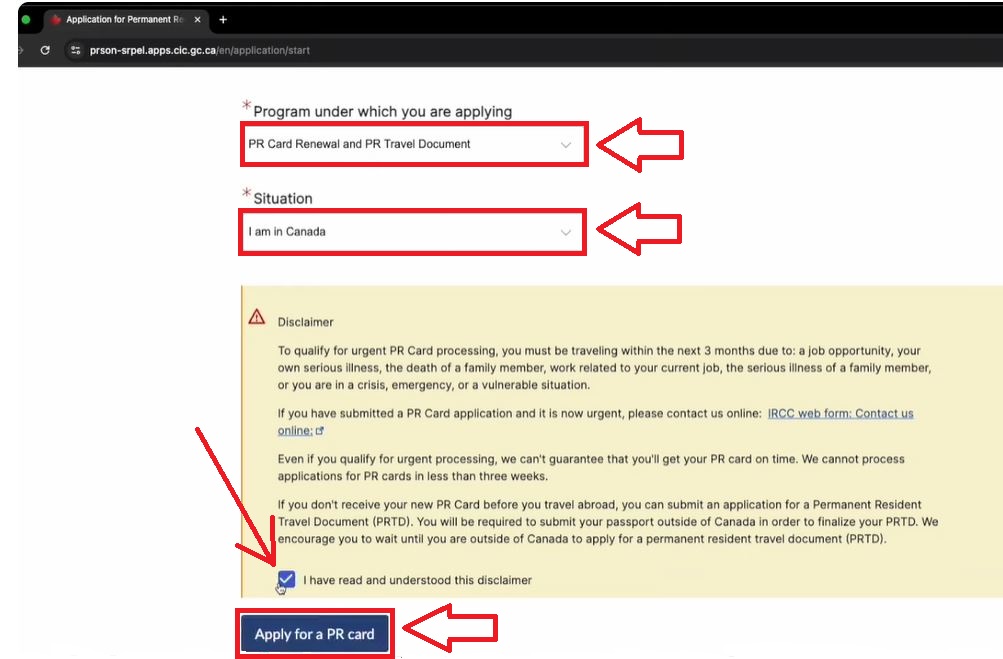Click the Disclaimer heading text
The image size is (1003, 659).
coord(305,322)
